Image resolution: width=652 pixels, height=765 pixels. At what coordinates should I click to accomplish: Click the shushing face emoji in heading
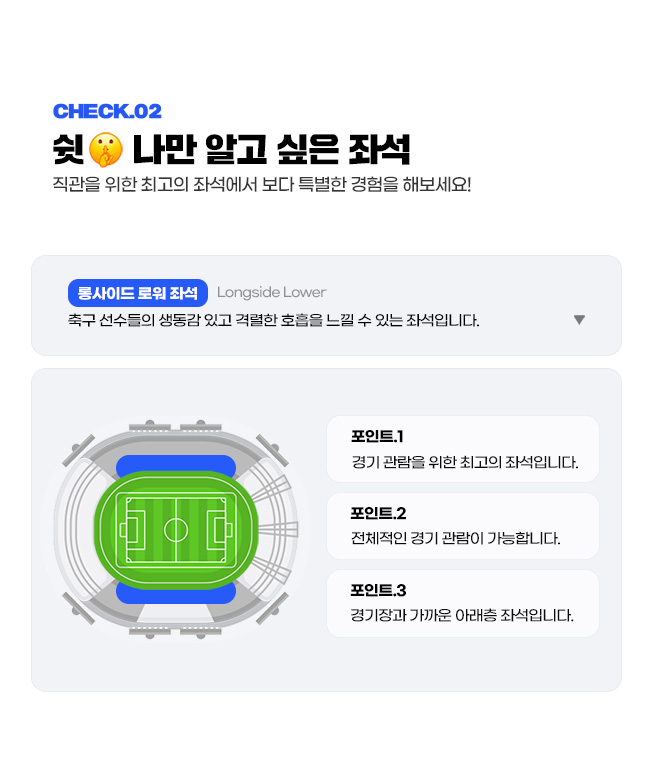pos(106,149)
